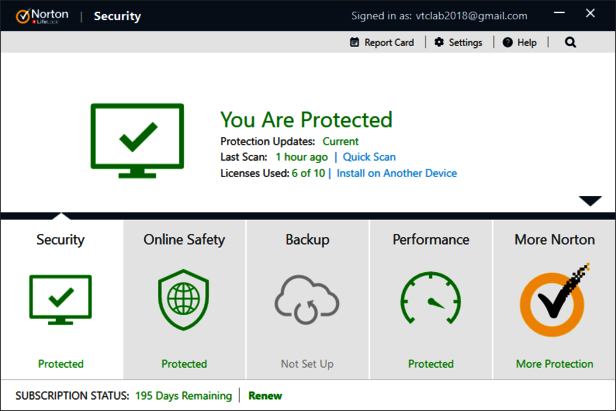The image size is (616, 411).
Task: Click the More Norton checkmark logo
Action: point(554,301)
